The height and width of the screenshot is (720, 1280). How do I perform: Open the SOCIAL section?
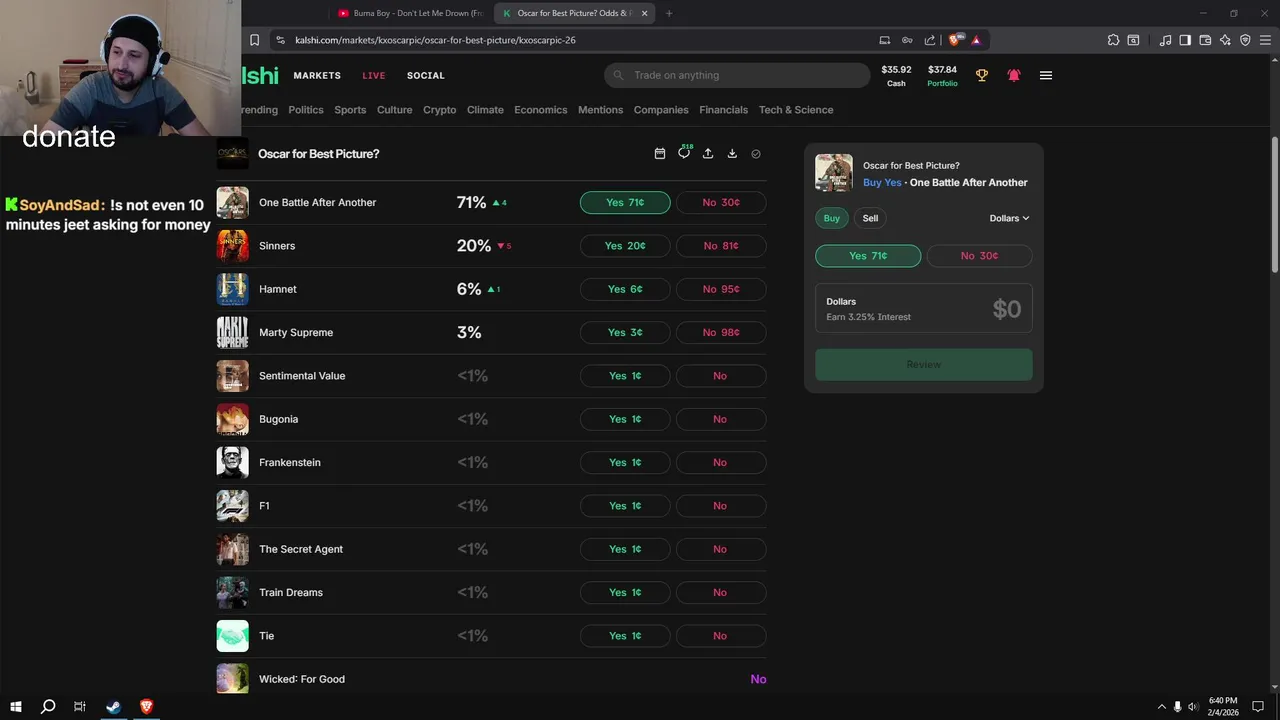(426, 76)
